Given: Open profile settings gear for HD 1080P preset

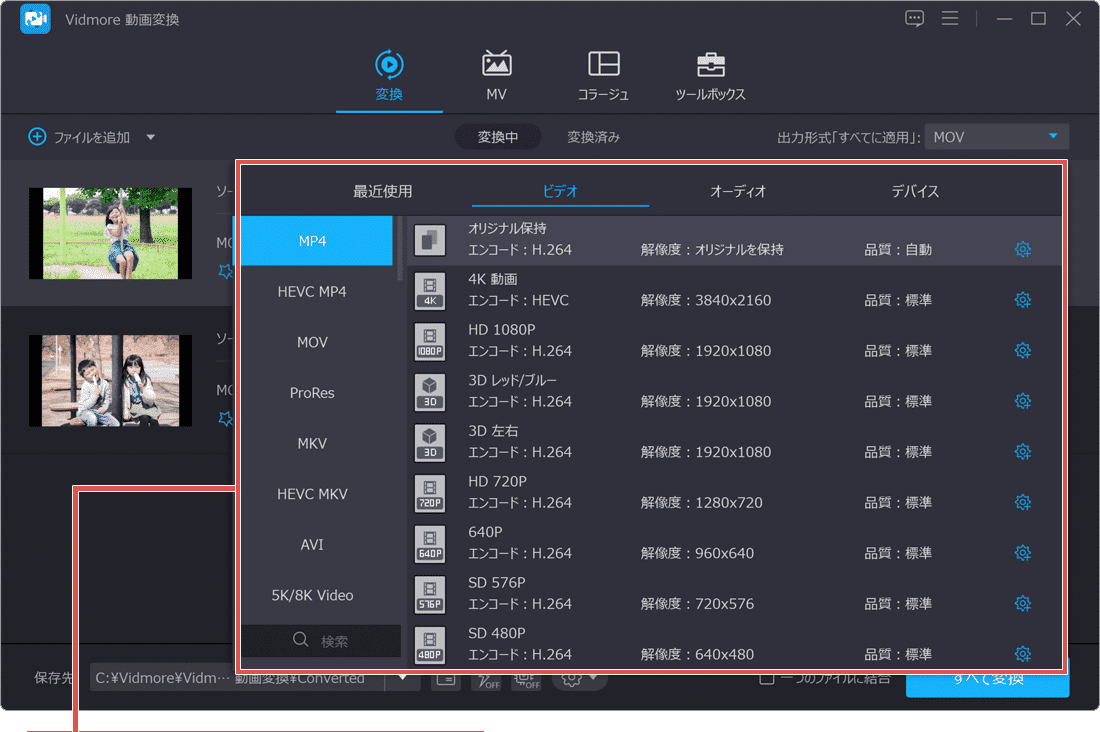Looking at the screenshot, I should (1022, 350).
